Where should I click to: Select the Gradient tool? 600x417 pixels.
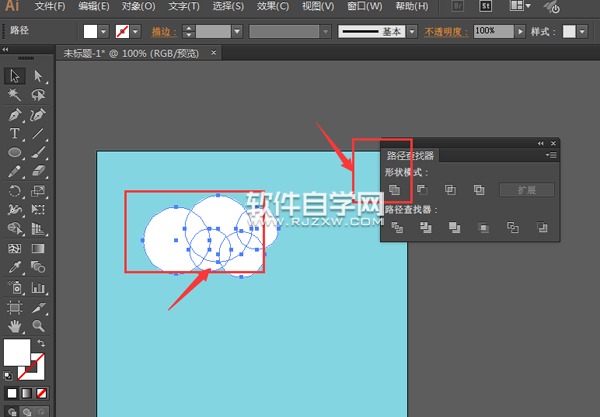tap(38, 249)
